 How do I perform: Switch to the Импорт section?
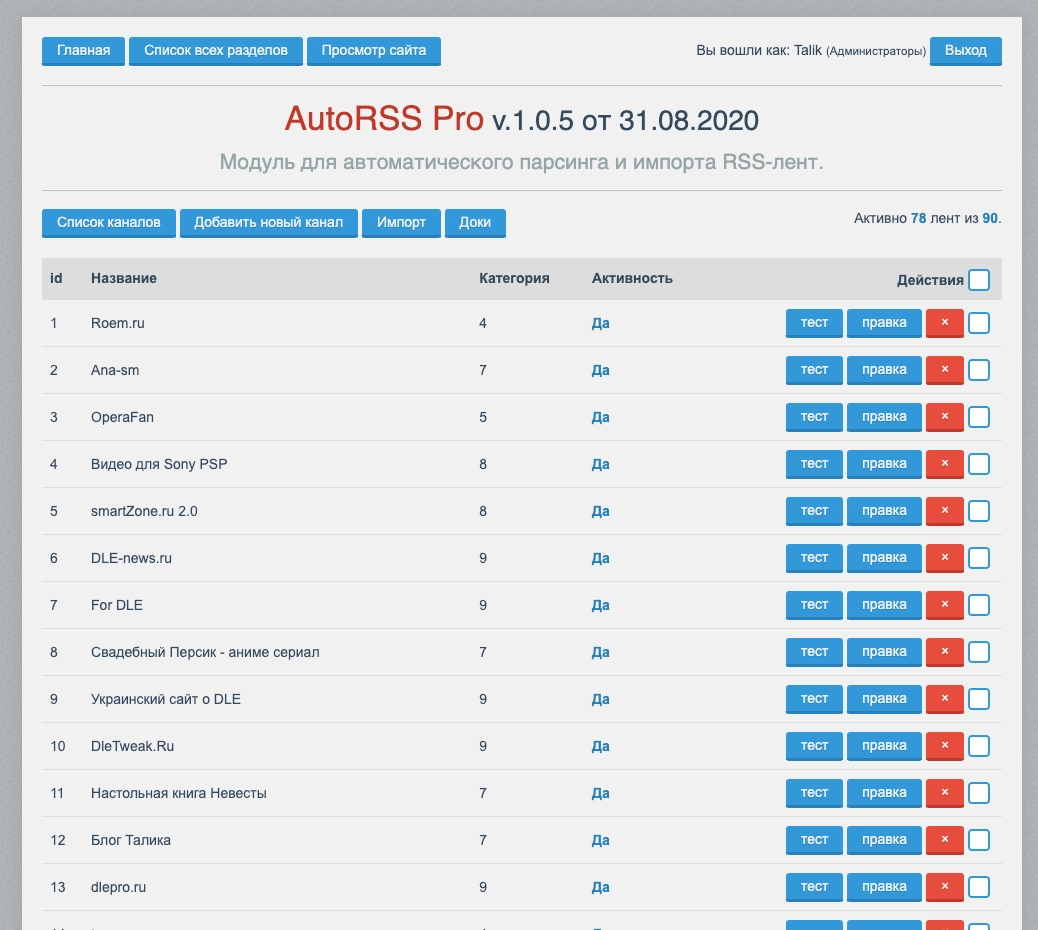click(x=401, y=223)
